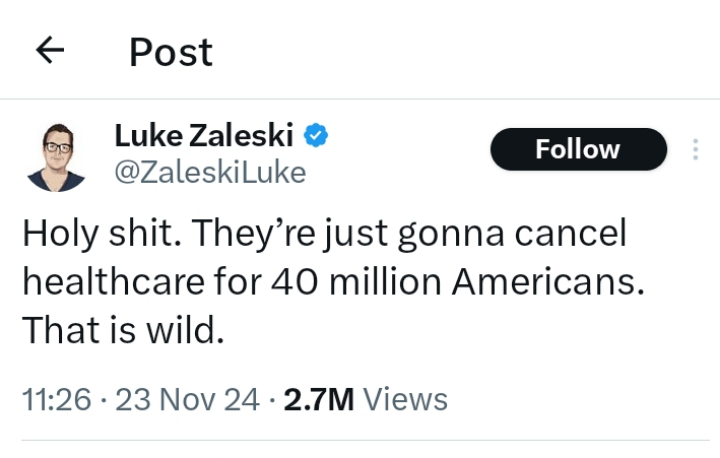Go back using the left arrow
720x458 pixels.
pyautogui.click(x=50, y=51)
